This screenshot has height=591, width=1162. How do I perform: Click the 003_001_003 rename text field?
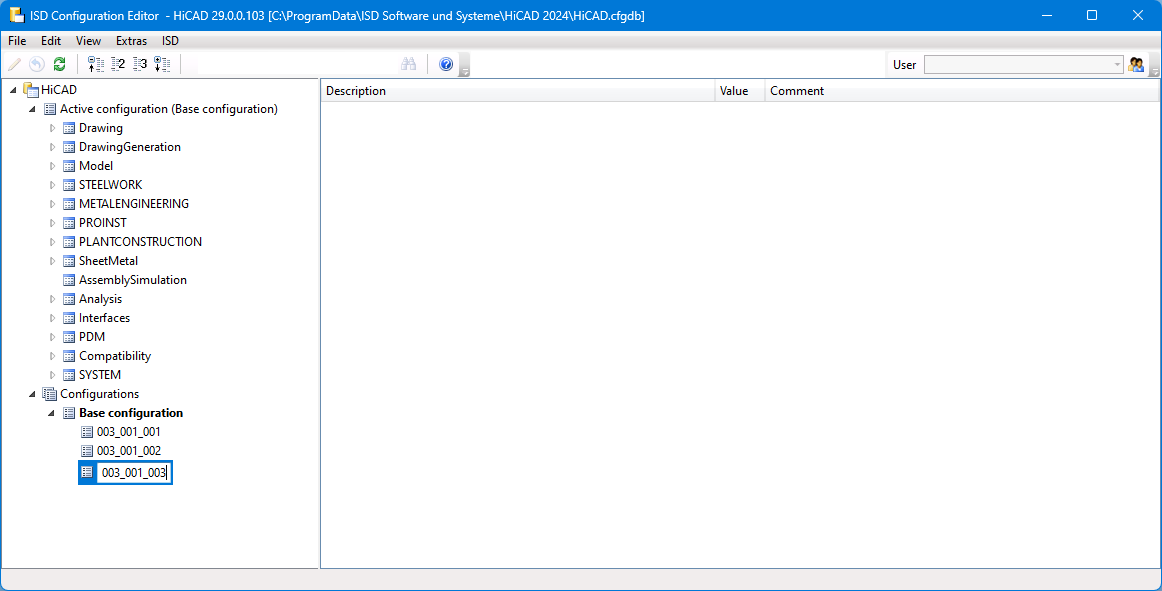pyautogui.click(x=134, y=472)
